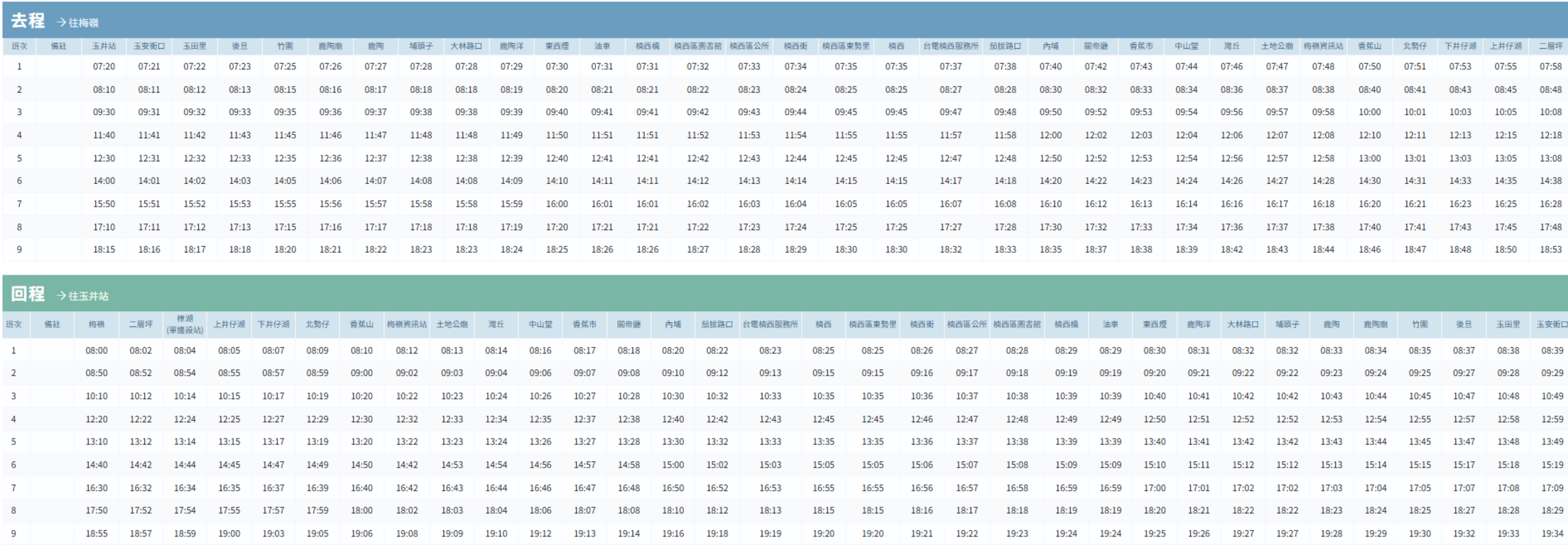Click the 往梅嶺 direction label
This screenshot has height=545, width=1568.
(x=84, y=23)
